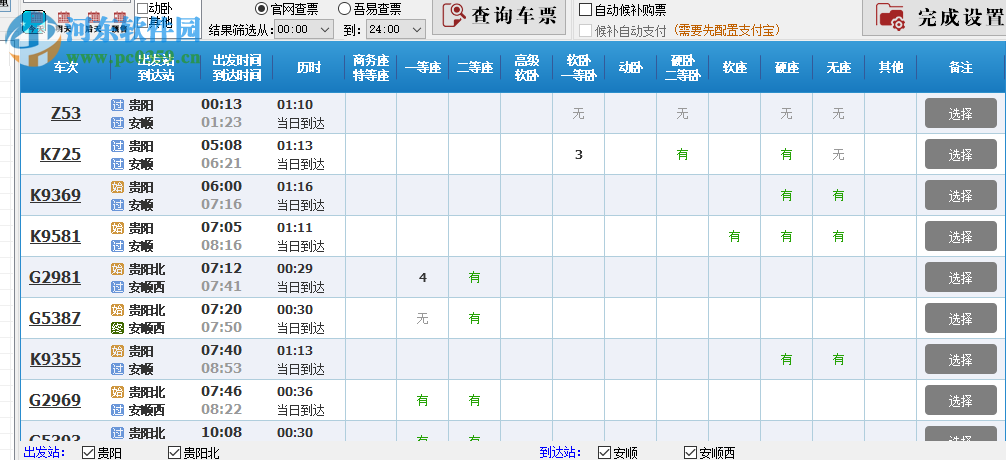Click the 过 icon beside 安顺 in the K725 row
1006x460 pixels.
[117, 164]
